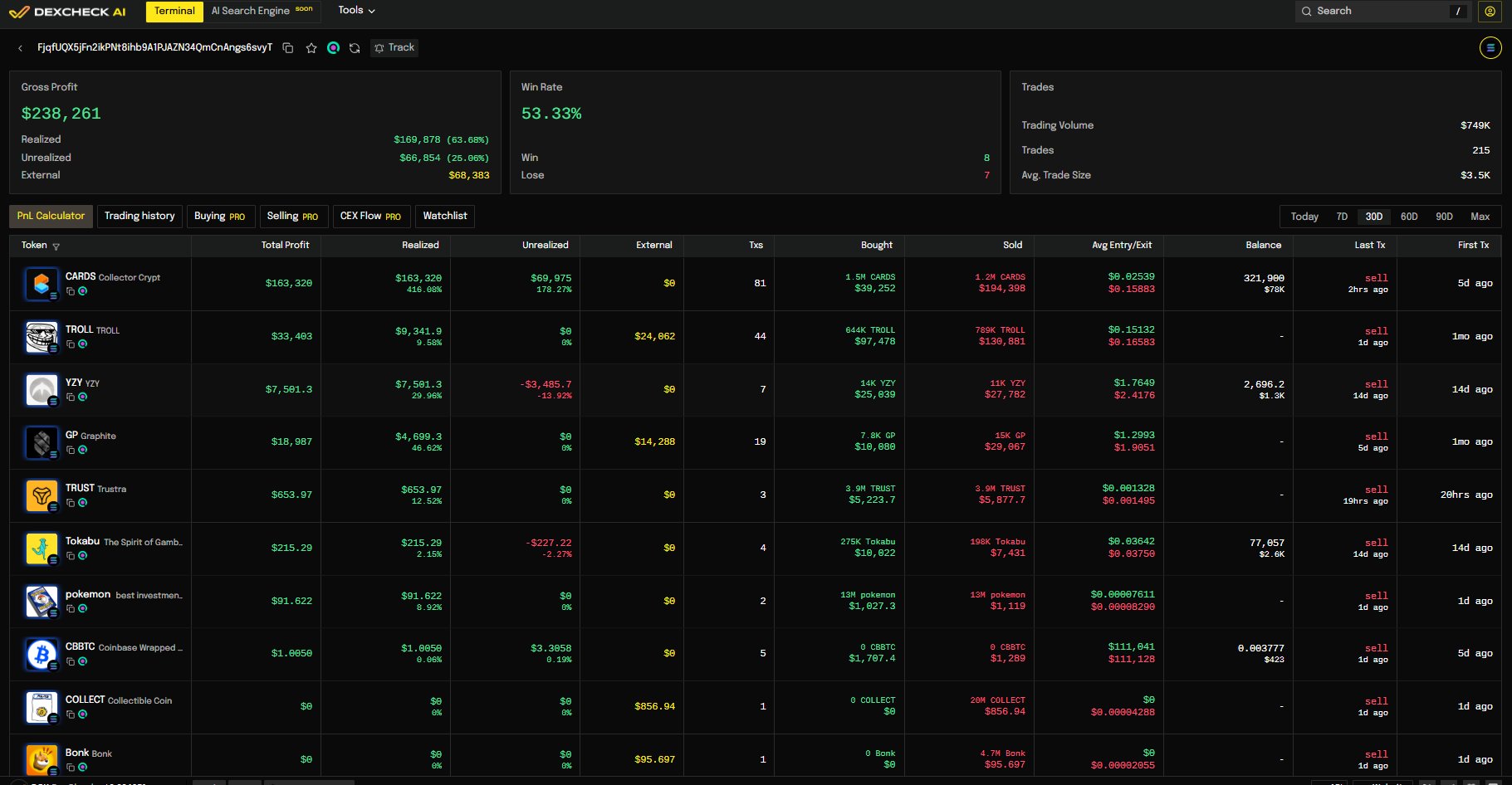Open the Token column filter

(x=56, y=246)
